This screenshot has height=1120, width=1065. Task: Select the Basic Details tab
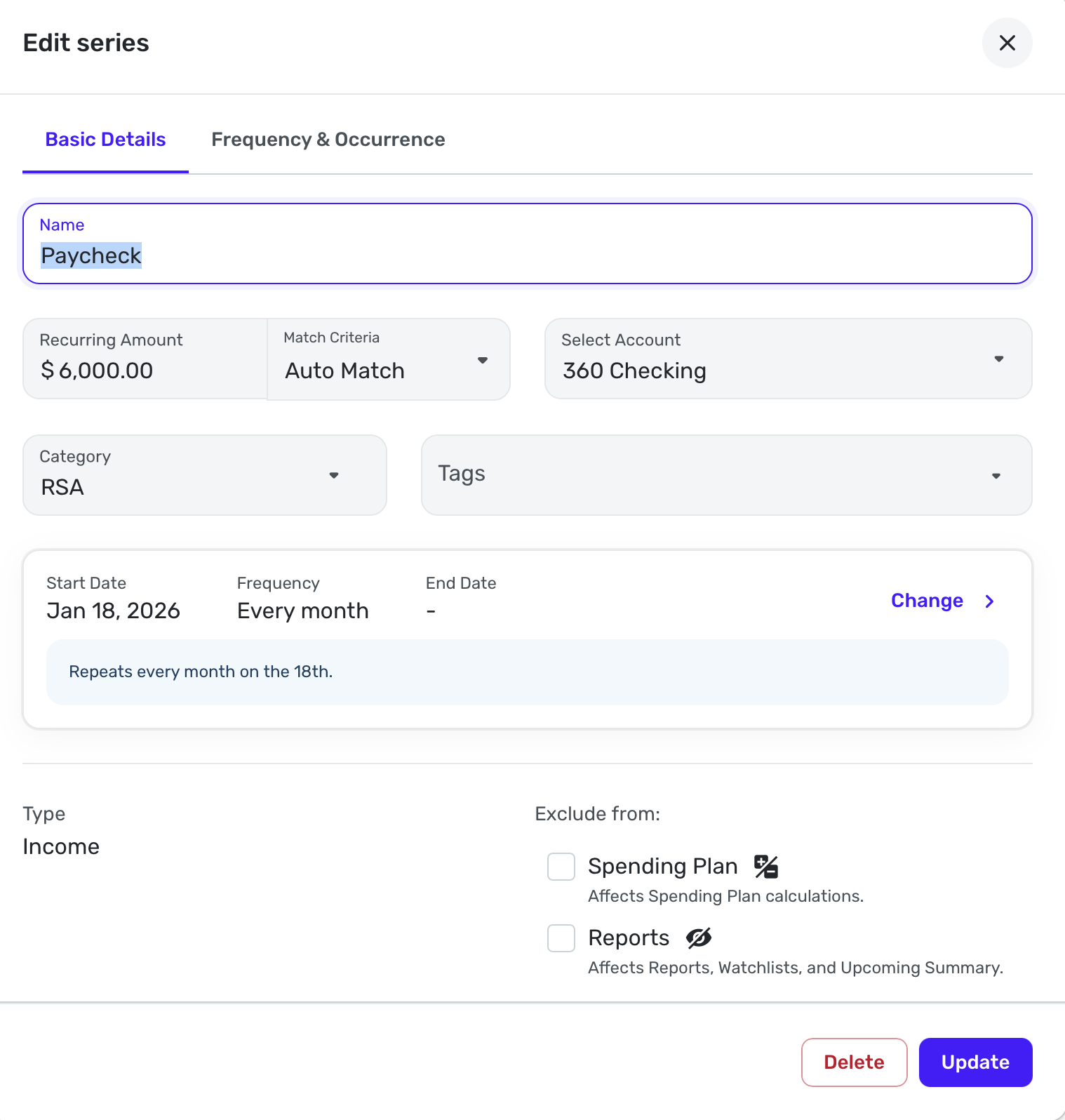pyautogui.click(x=105, y=140)
